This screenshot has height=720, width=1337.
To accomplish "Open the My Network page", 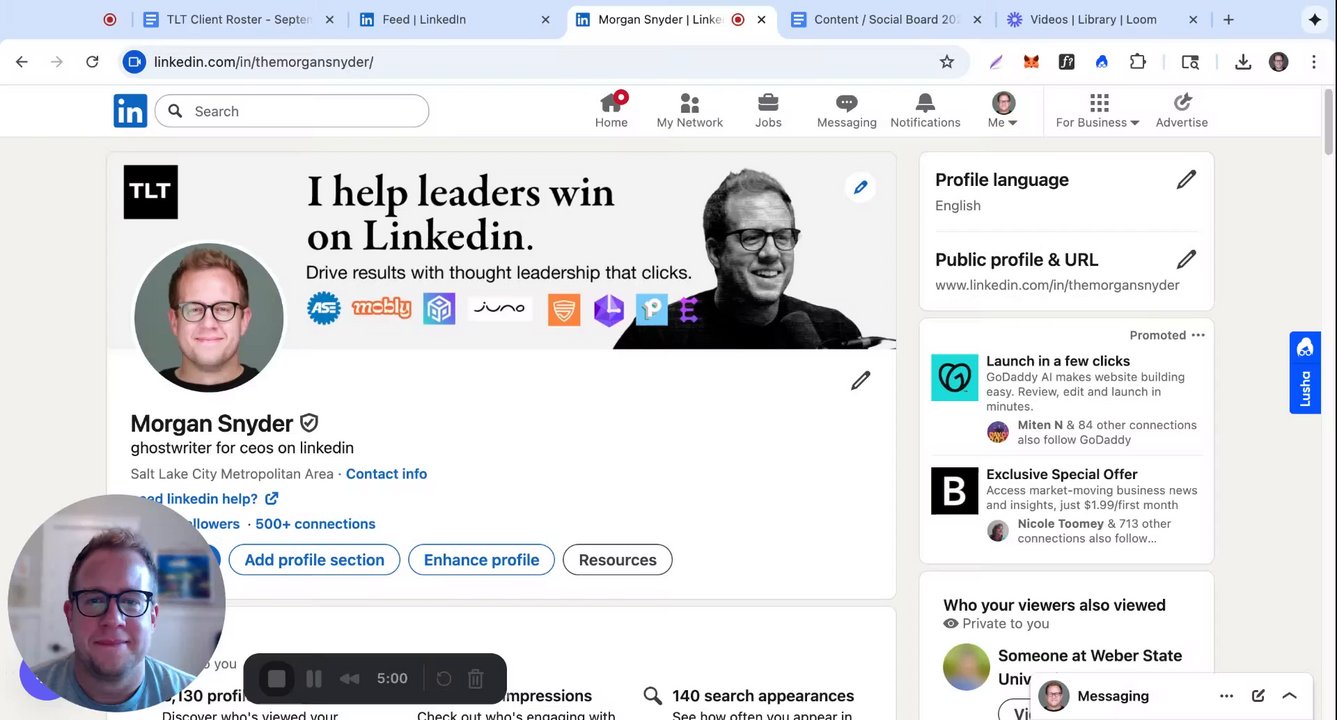I will [x=689, y=110].
